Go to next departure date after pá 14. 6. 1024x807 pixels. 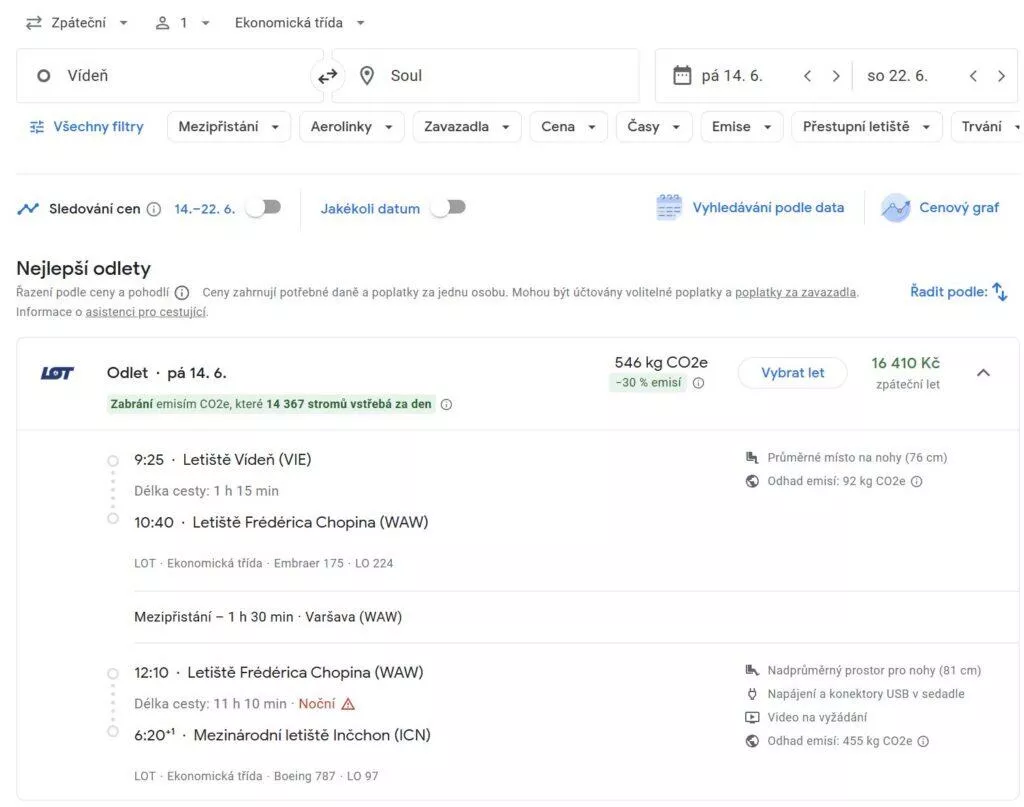pyautogui.click(x=836, y=76)
